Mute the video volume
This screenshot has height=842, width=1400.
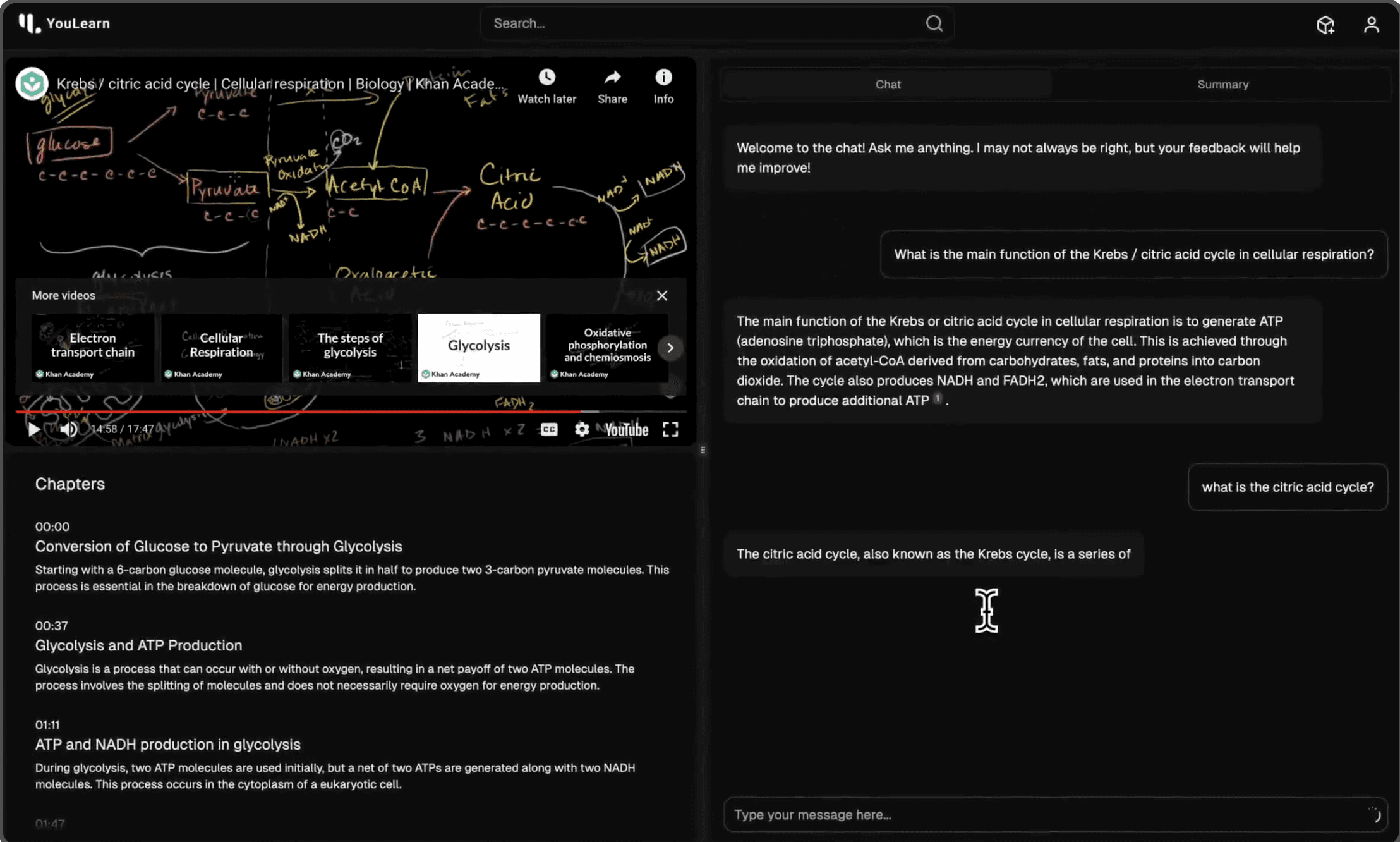(68, 429)
